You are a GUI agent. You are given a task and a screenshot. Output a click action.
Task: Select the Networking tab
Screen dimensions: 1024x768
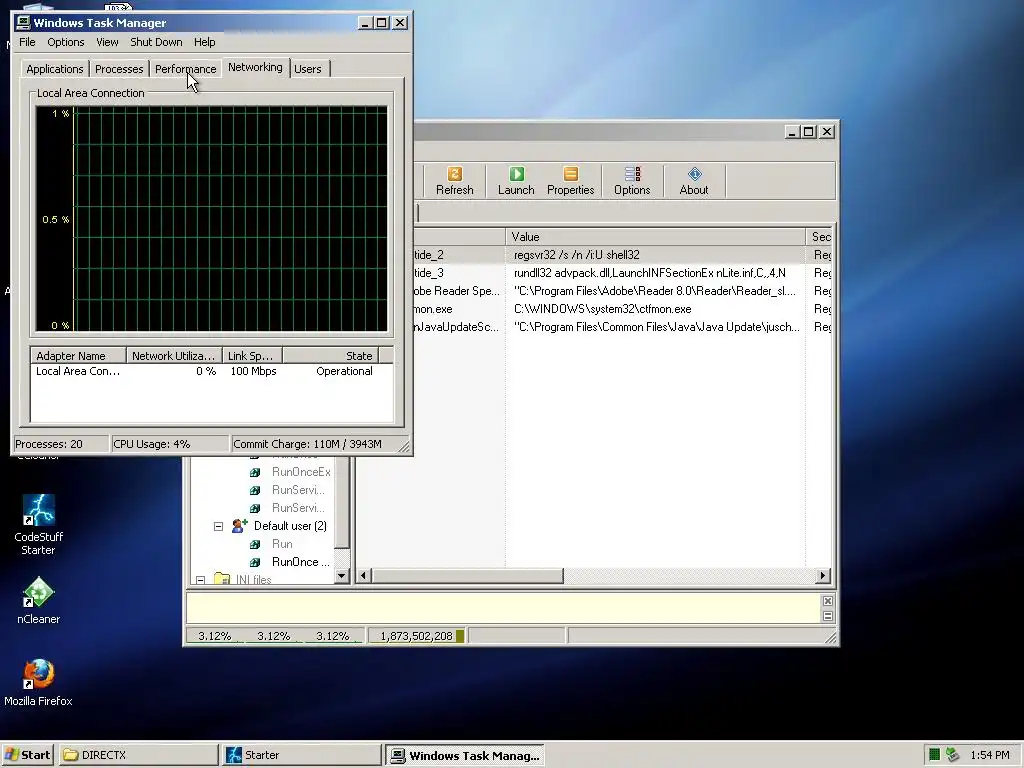[255, 67]
